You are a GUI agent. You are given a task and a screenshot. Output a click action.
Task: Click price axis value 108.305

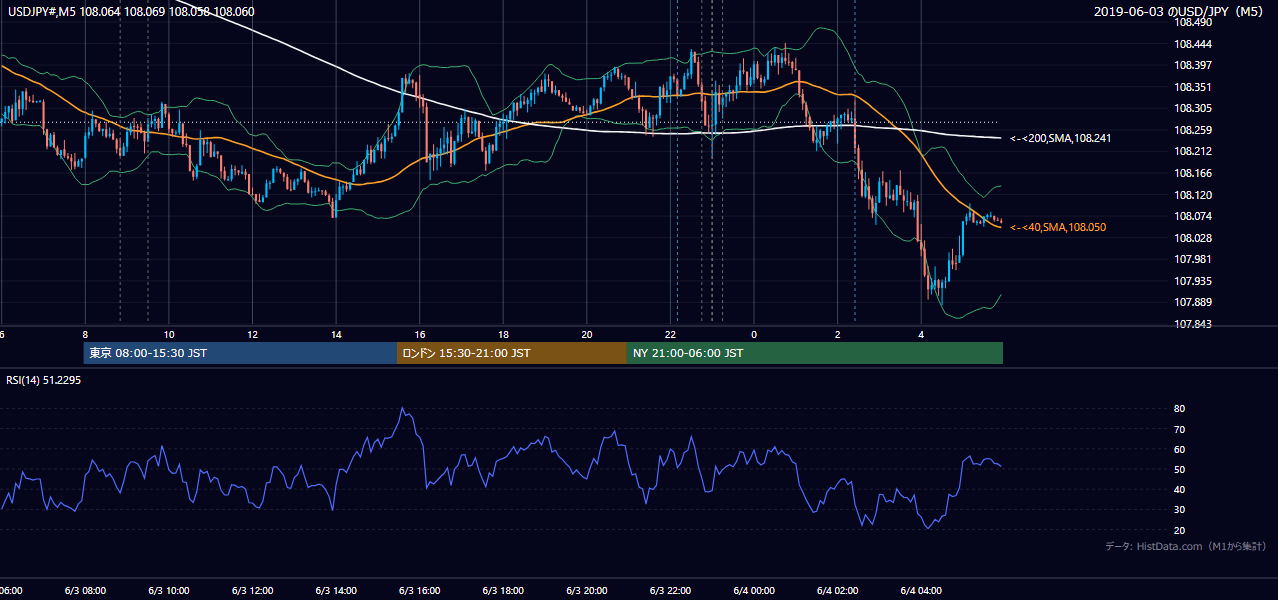pos(1193,108)
